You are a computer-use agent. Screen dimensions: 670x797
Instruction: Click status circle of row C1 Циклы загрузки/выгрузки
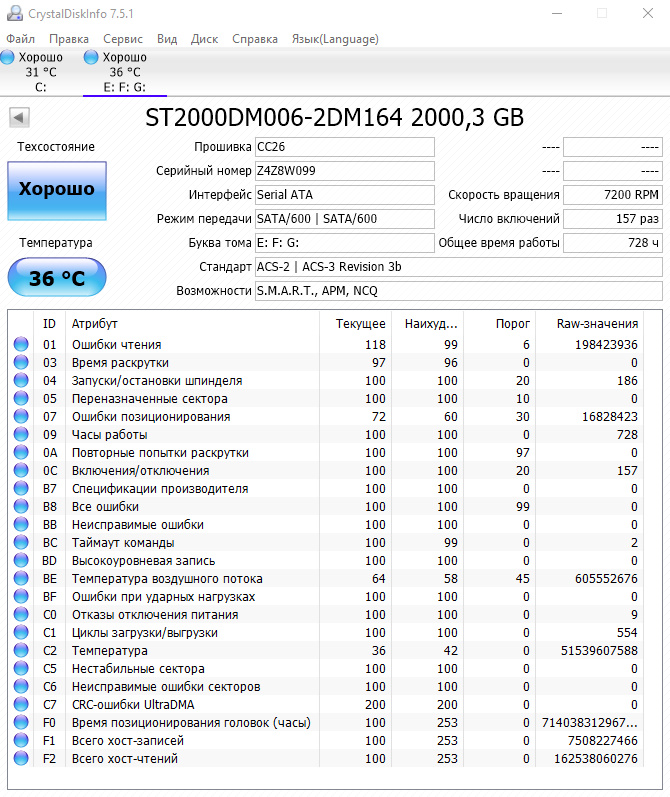pos(21,632)
